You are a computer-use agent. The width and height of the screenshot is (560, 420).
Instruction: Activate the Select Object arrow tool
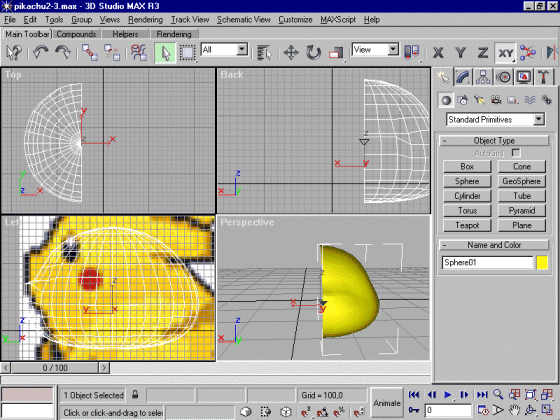(165, 52)
